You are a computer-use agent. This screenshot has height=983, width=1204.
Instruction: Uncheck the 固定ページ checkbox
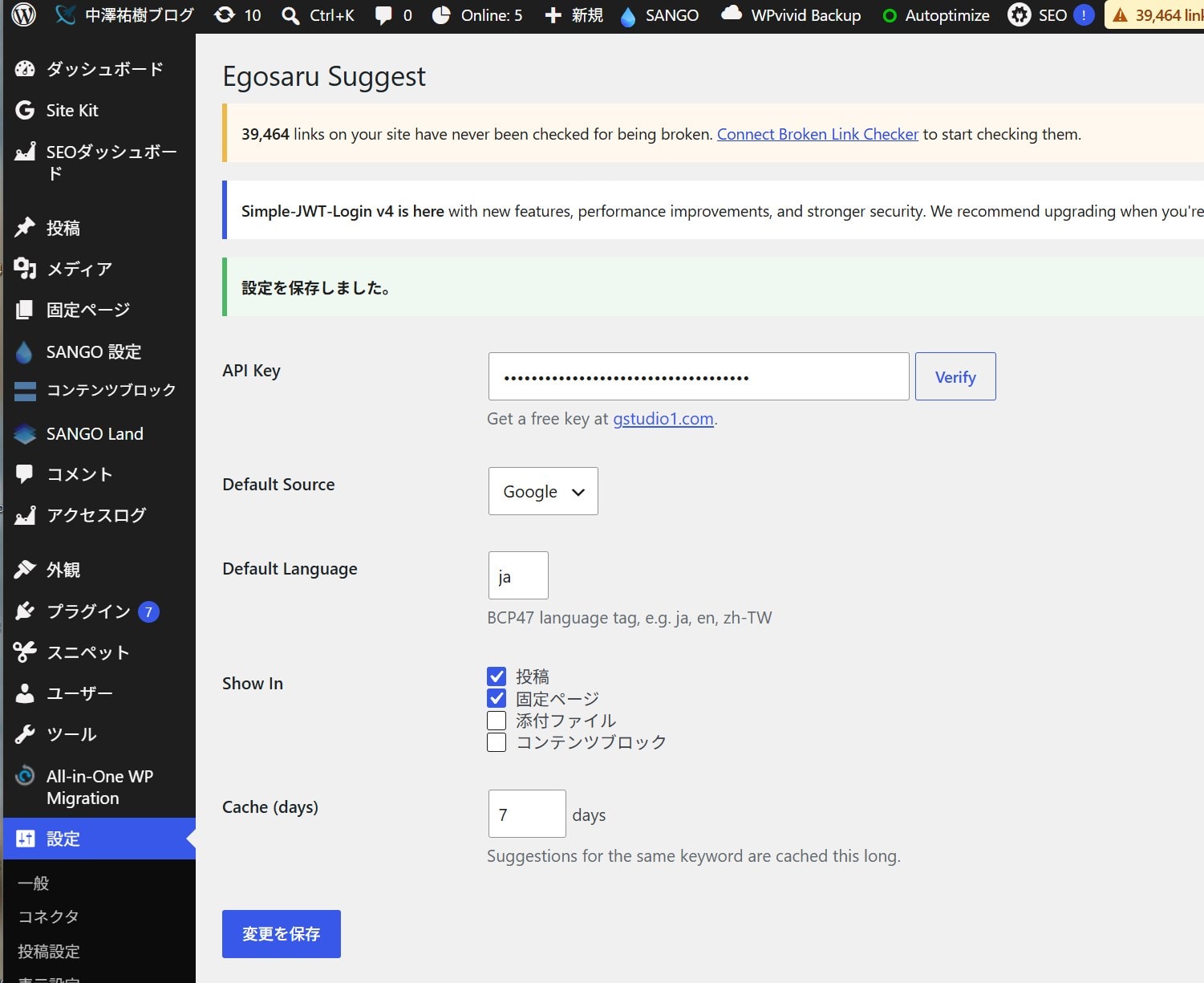click(497, 698)
